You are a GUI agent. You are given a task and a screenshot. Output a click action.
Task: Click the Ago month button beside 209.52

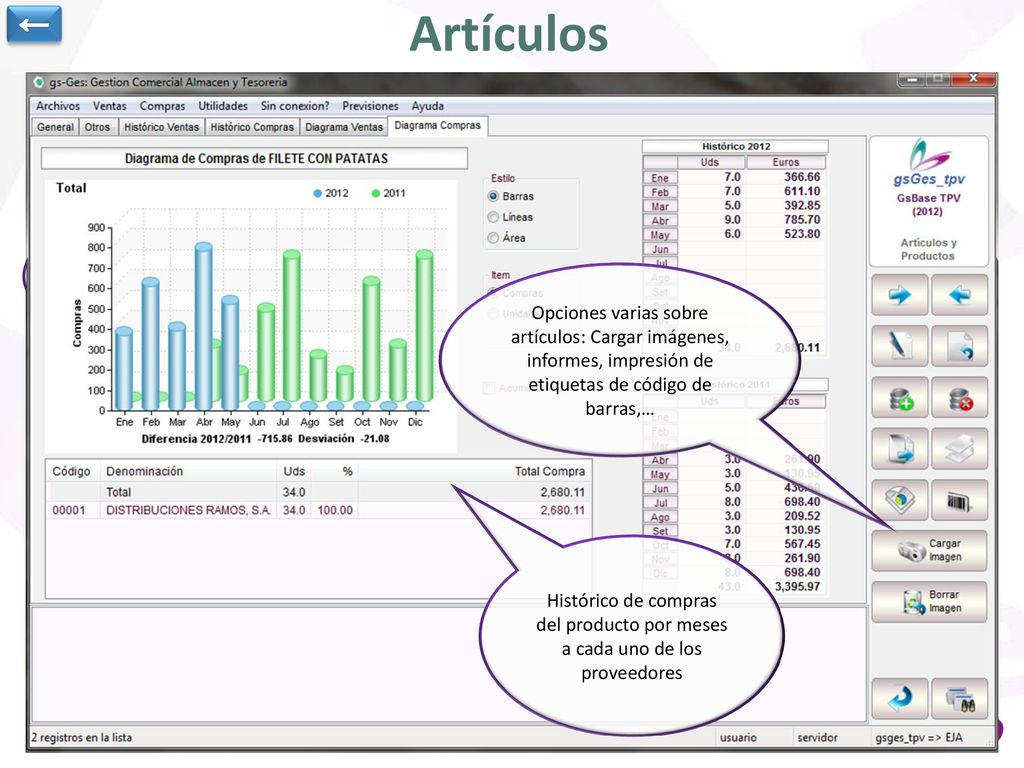point(660,517)
